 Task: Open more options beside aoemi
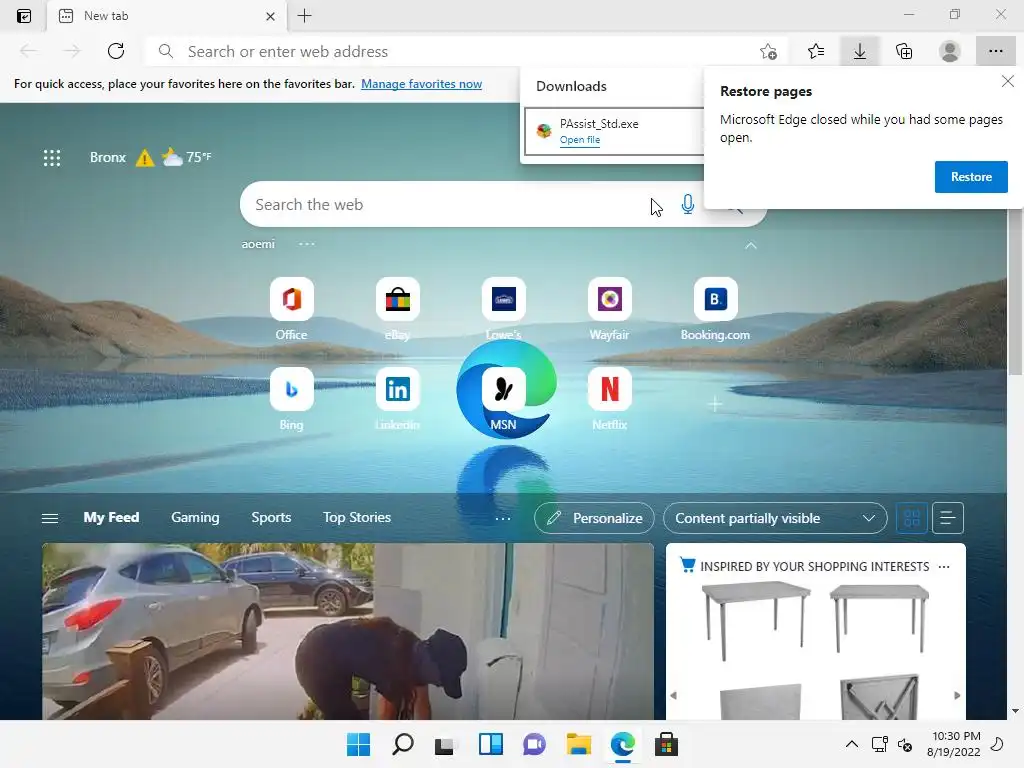[307, 244]
